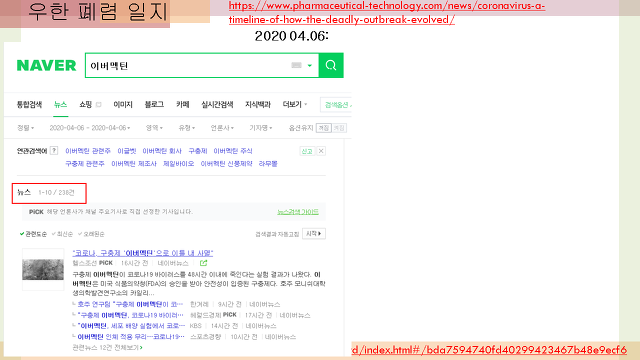Image resolution: width=640 pixels, height=360 pixels.
Task: Open related article from KBS
Action: 131,326
